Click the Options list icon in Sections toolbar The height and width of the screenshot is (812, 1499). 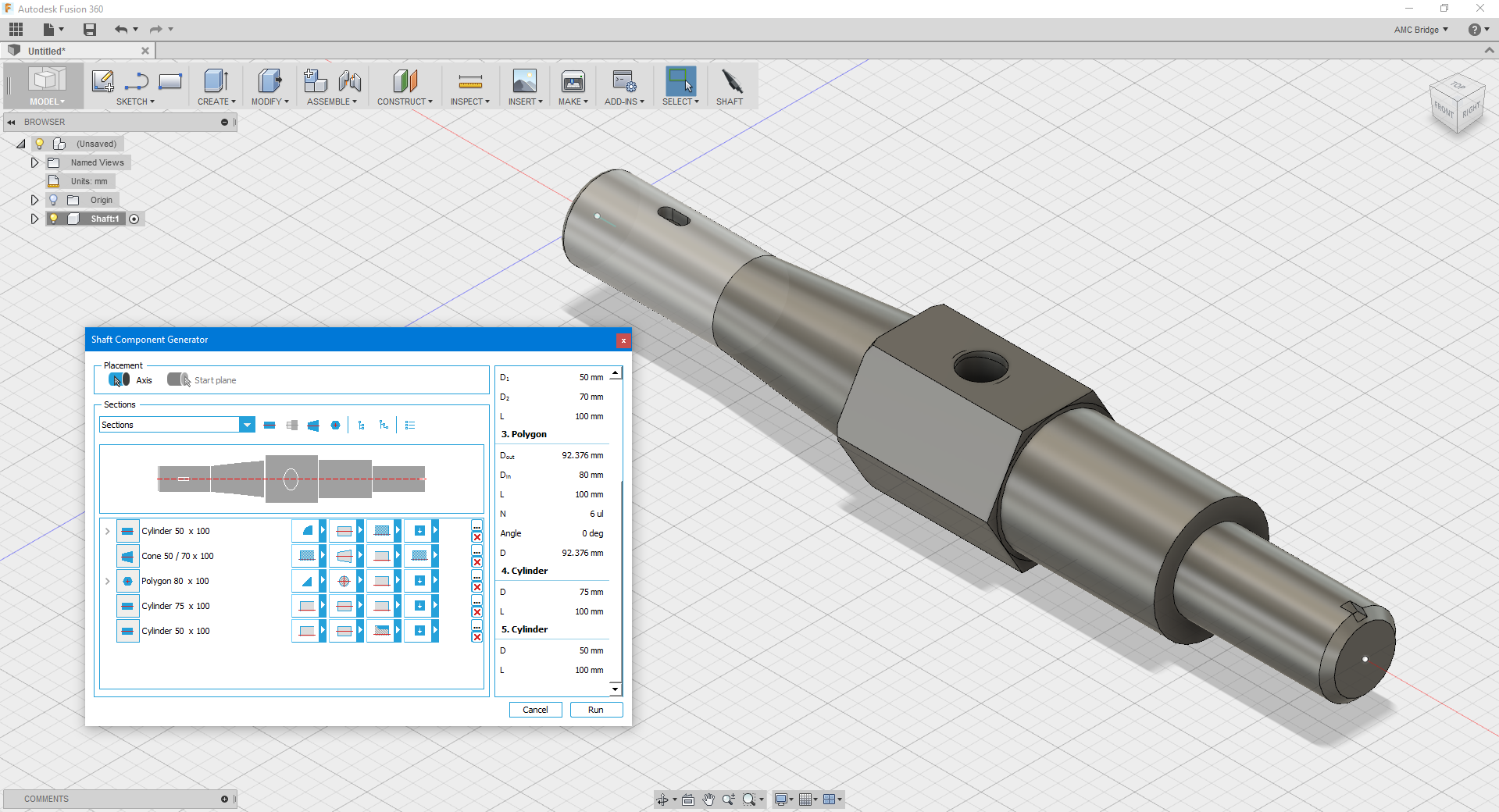(410, 426)
